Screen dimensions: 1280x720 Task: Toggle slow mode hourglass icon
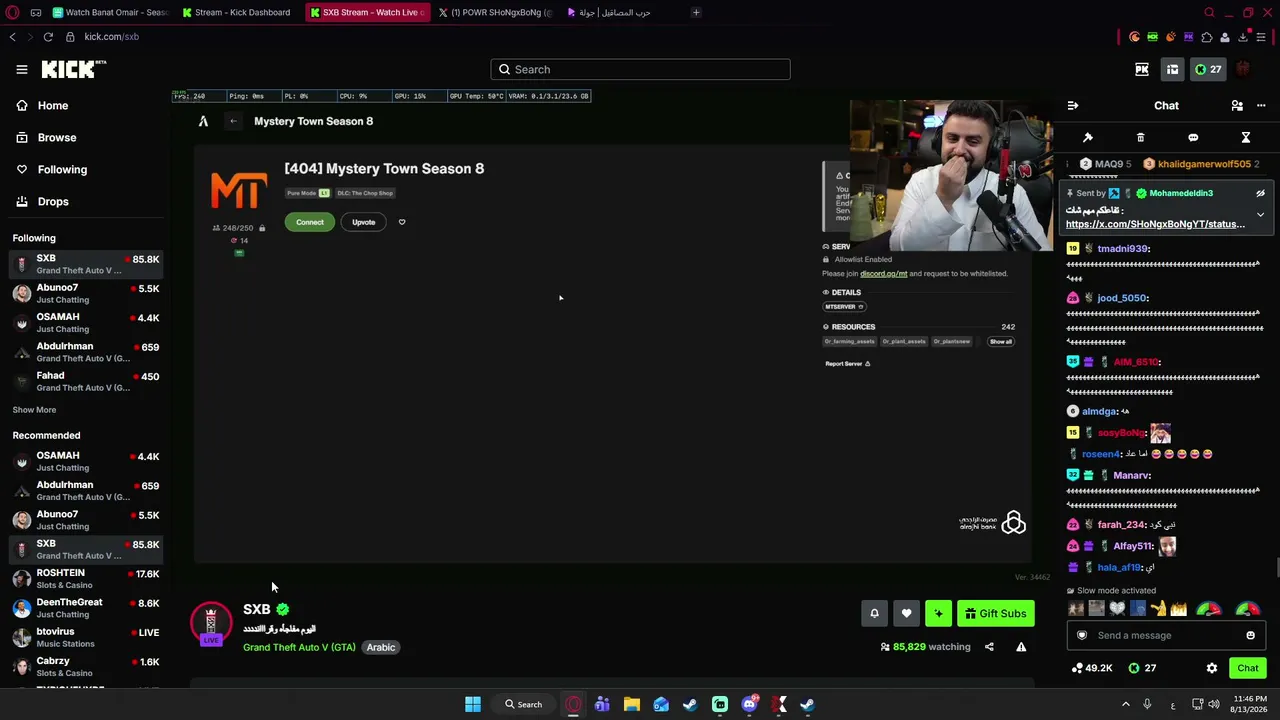coord(1246,137)
